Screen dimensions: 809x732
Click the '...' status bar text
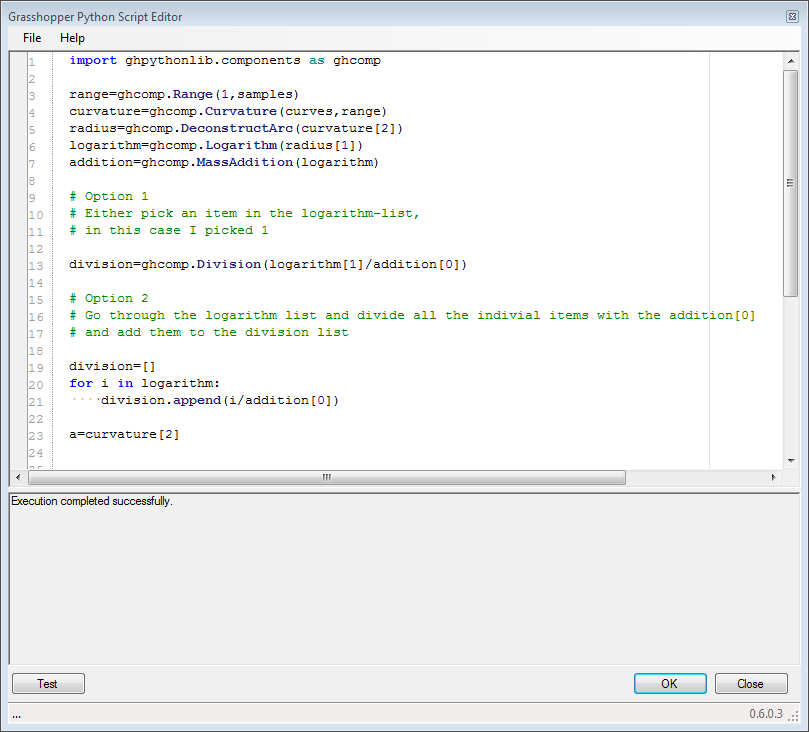pos(17,716)
